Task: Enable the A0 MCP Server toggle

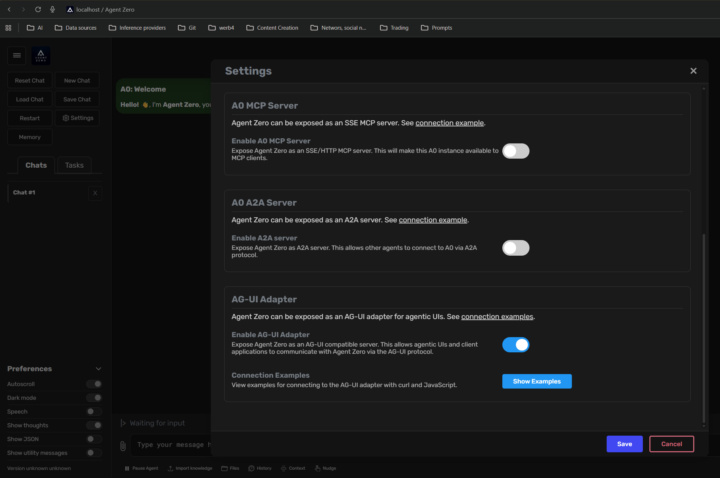Action: point(516,151)
